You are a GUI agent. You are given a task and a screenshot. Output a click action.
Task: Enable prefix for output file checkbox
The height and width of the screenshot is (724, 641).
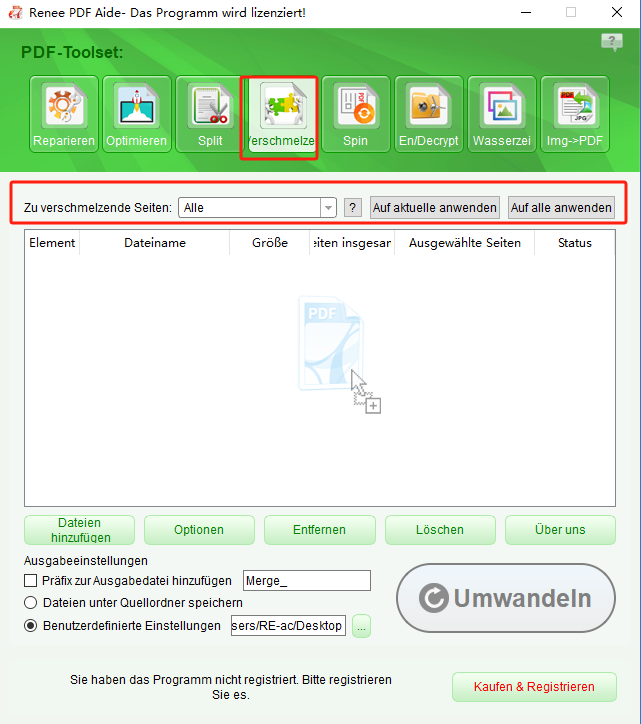tap(30, 580)
